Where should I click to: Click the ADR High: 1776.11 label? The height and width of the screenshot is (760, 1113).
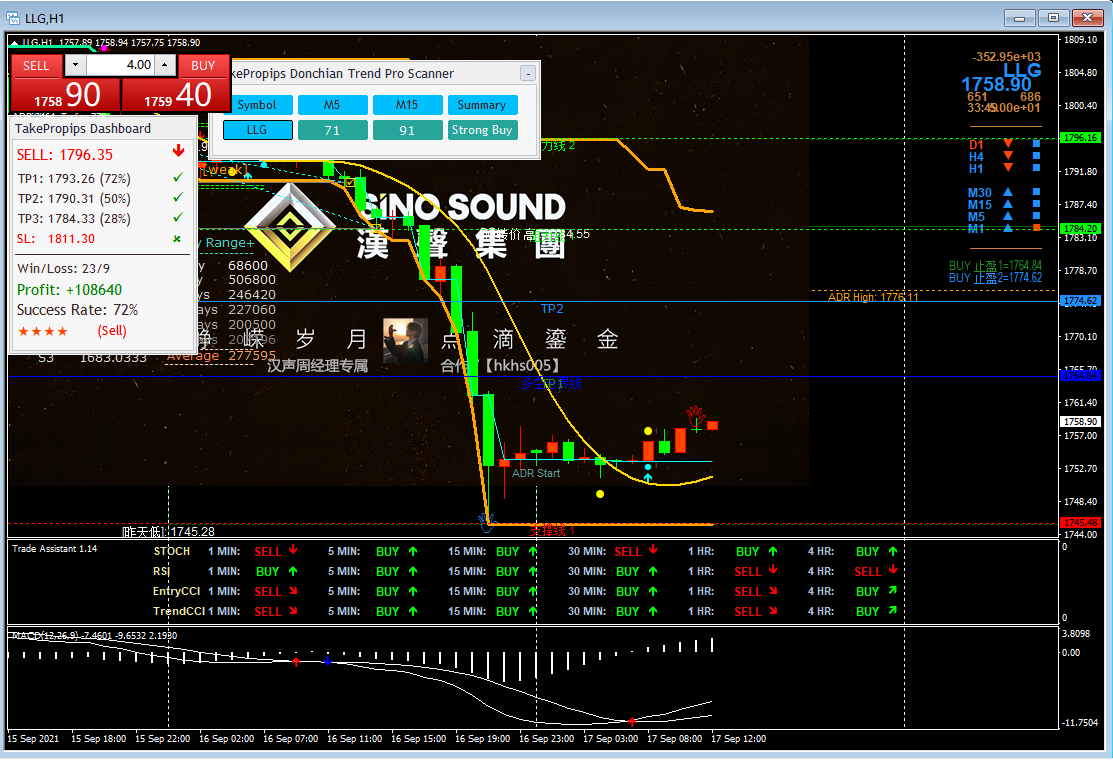pos(873,297)
